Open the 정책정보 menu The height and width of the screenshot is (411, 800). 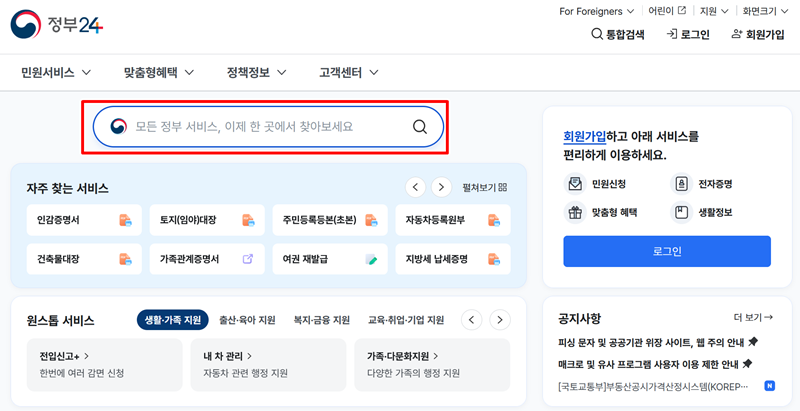257,73
